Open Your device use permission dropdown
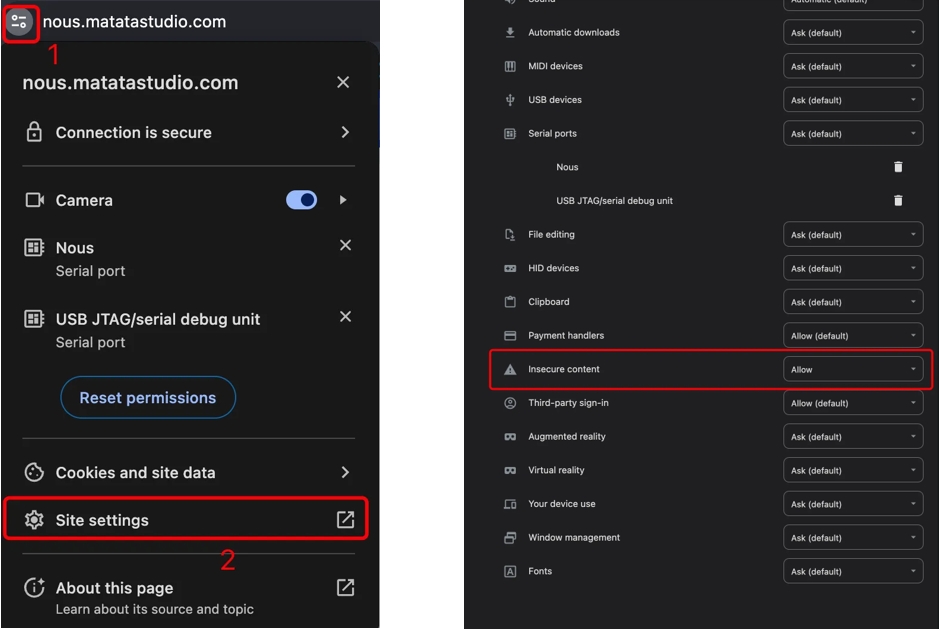This screenshot has width=939, height=629. tap(853, 504)
